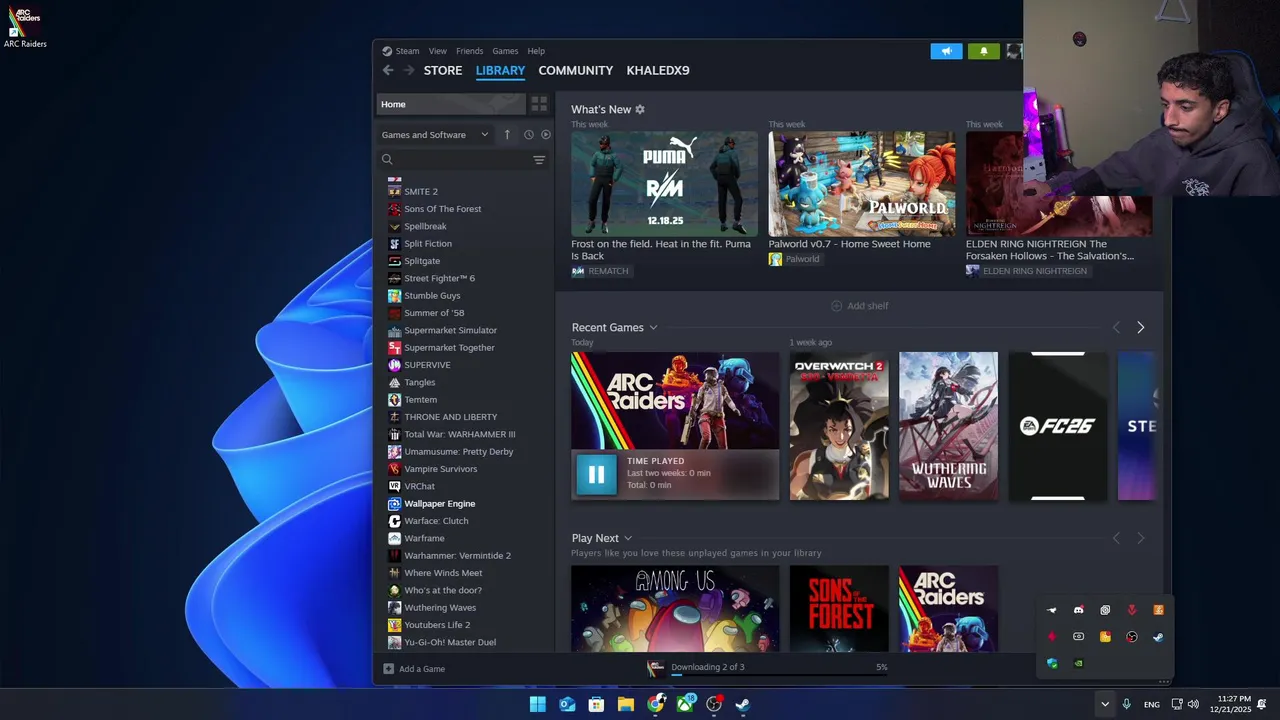The image size is (1280, 720).
Task: Go back with the Steam back arrow
Action: point(388,70)
